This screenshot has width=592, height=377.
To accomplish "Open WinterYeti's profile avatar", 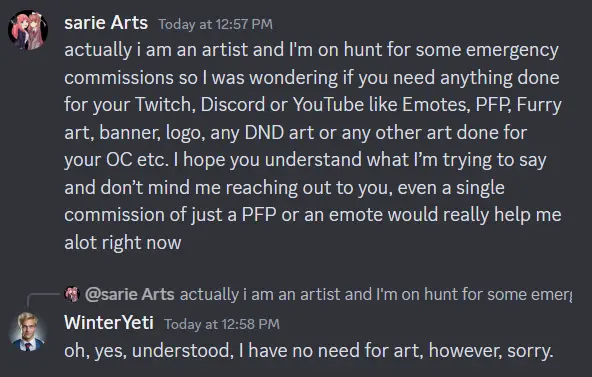I will [x=28, y=332].
